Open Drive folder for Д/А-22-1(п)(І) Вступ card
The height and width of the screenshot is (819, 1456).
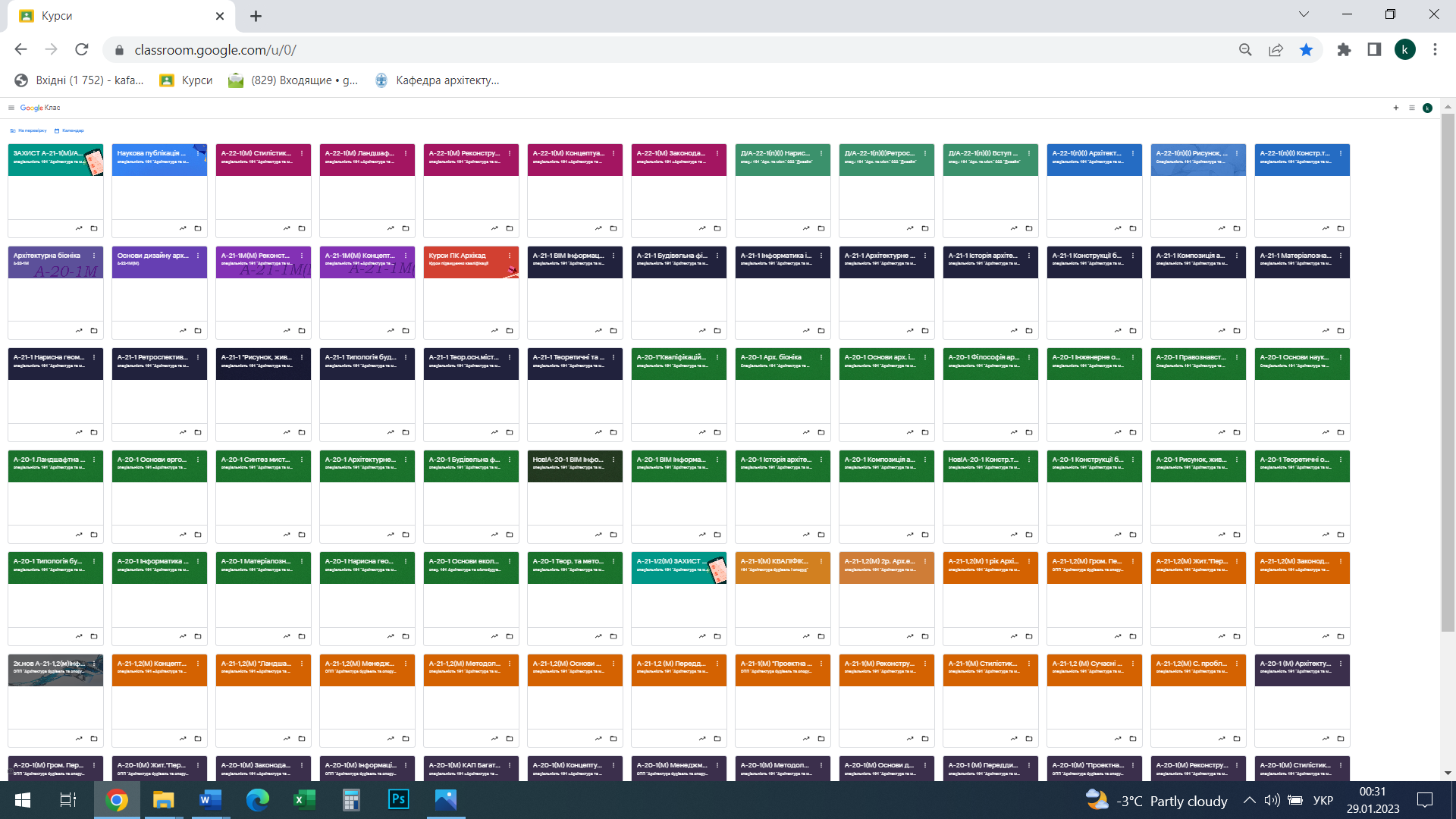(x=1029, y=228)
